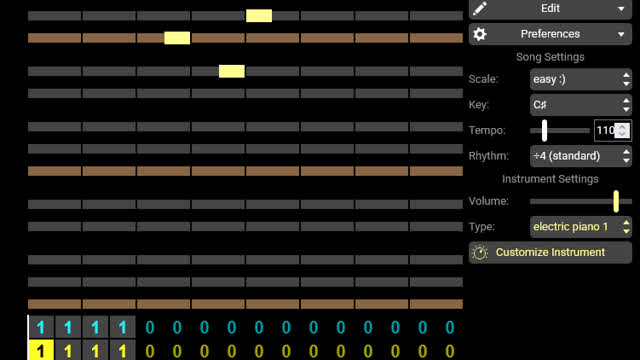This screenshot has height=360, width=640.
Task: Select bar 2 pattern of the cyan channel
Action: click(x=68, y=327)
